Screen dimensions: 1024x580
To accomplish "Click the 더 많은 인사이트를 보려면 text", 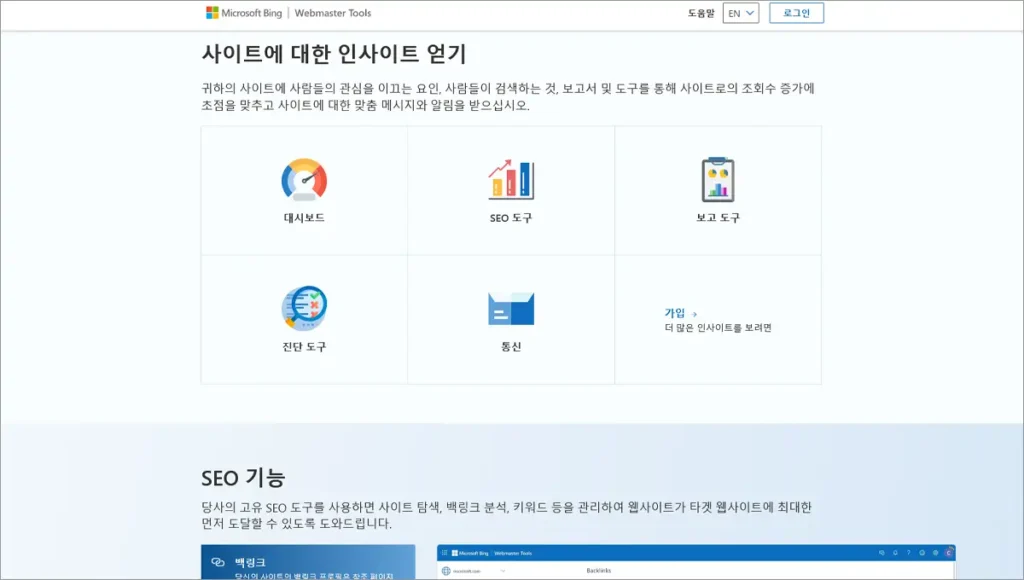I will [x=718, y=328].
